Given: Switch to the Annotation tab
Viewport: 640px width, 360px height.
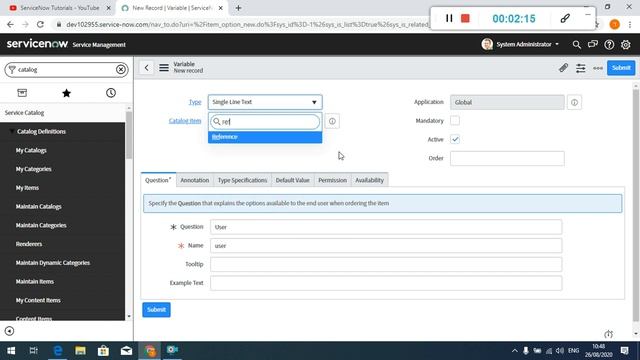Looking at the screenshot, I should point(195,180).
